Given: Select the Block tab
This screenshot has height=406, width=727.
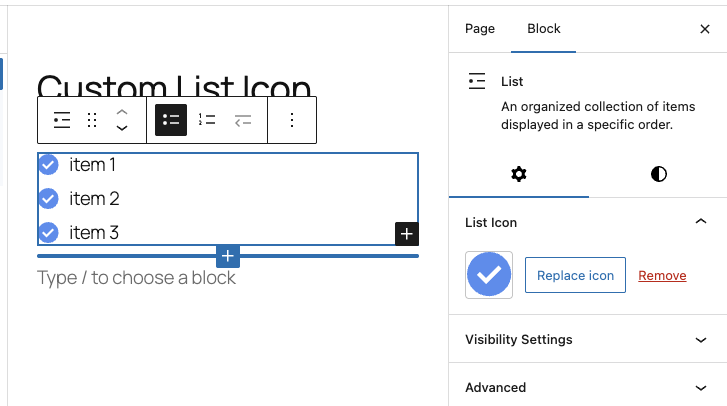Looking at the screenshot, I should 544,29.
